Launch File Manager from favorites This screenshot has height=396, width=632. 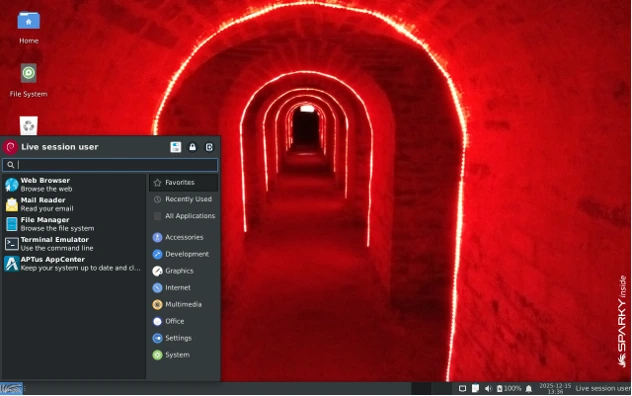tap(74, 224)
